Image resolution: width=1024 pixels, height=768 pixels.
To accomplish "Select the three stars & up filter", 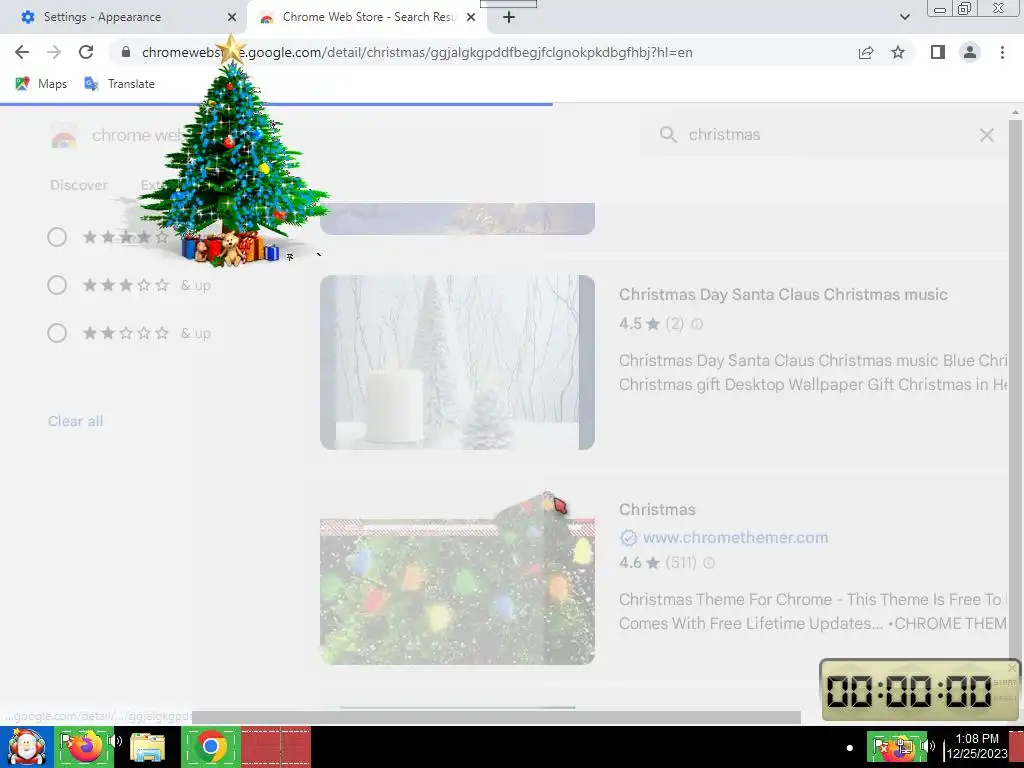I will (57, 285).
